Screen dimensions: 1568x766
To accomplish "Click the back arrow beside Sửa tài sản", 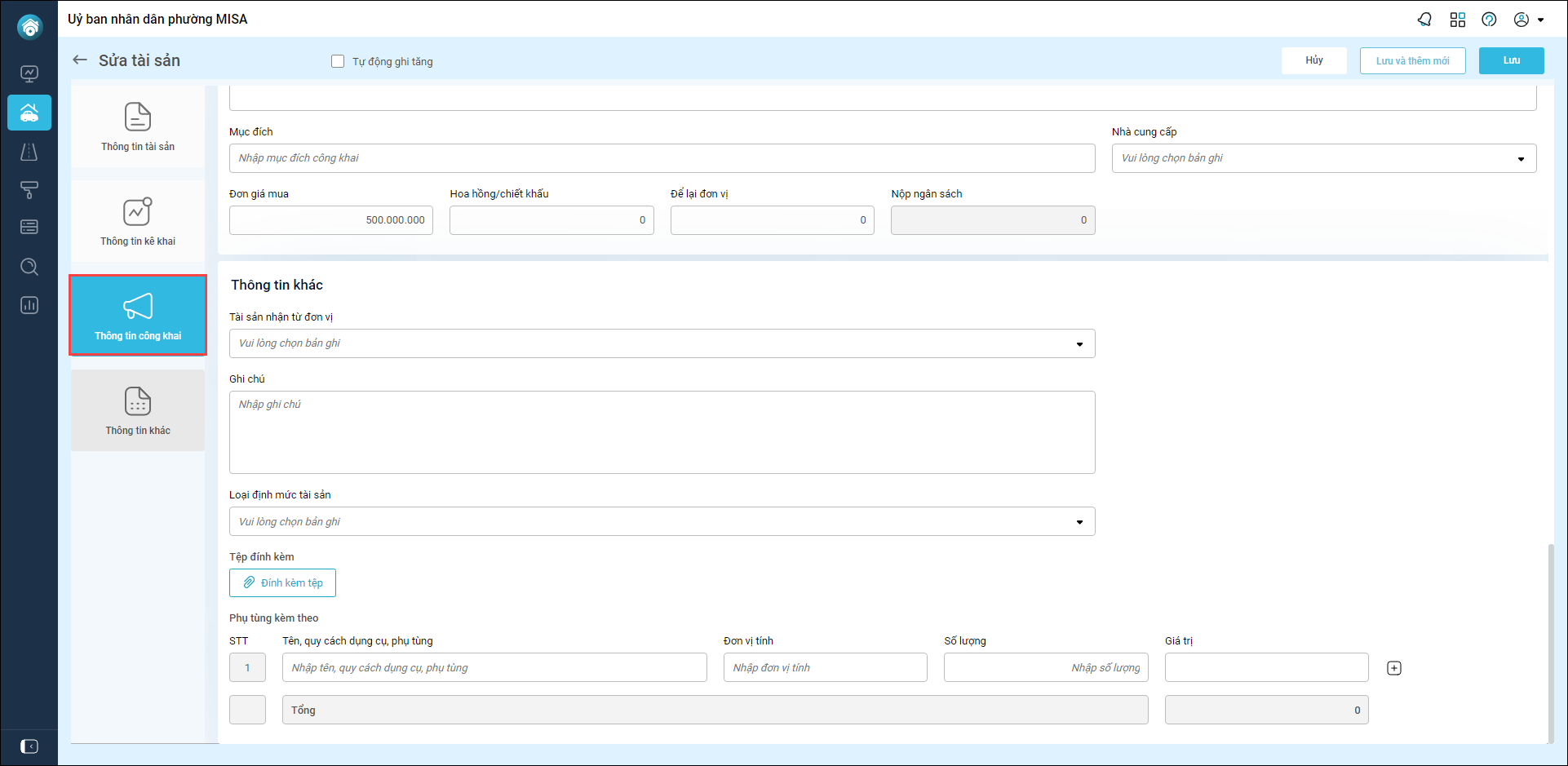I will 80,60.
